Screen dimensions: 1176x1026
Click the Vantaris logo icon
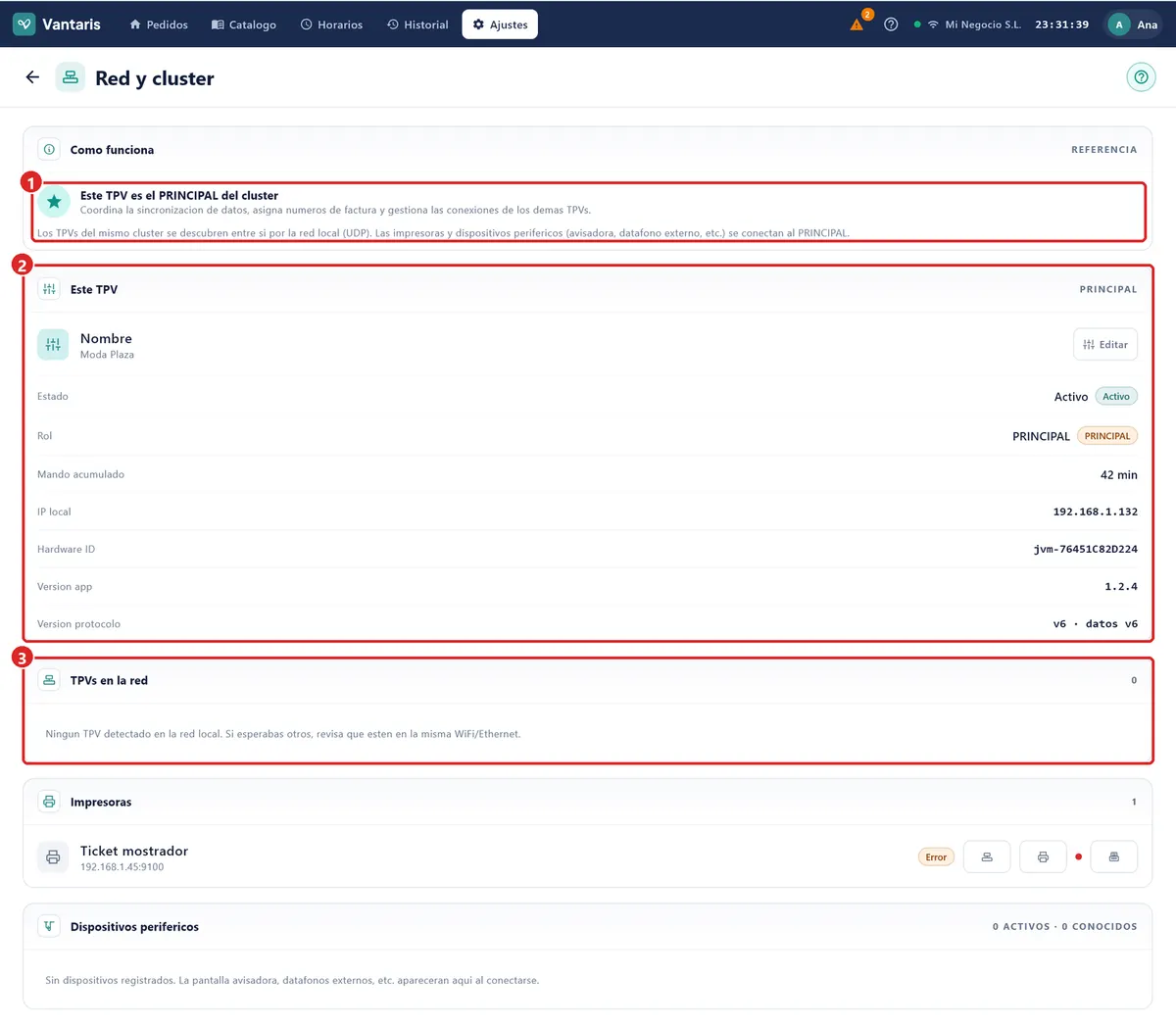pyautogui.click(x=24, y=24)
